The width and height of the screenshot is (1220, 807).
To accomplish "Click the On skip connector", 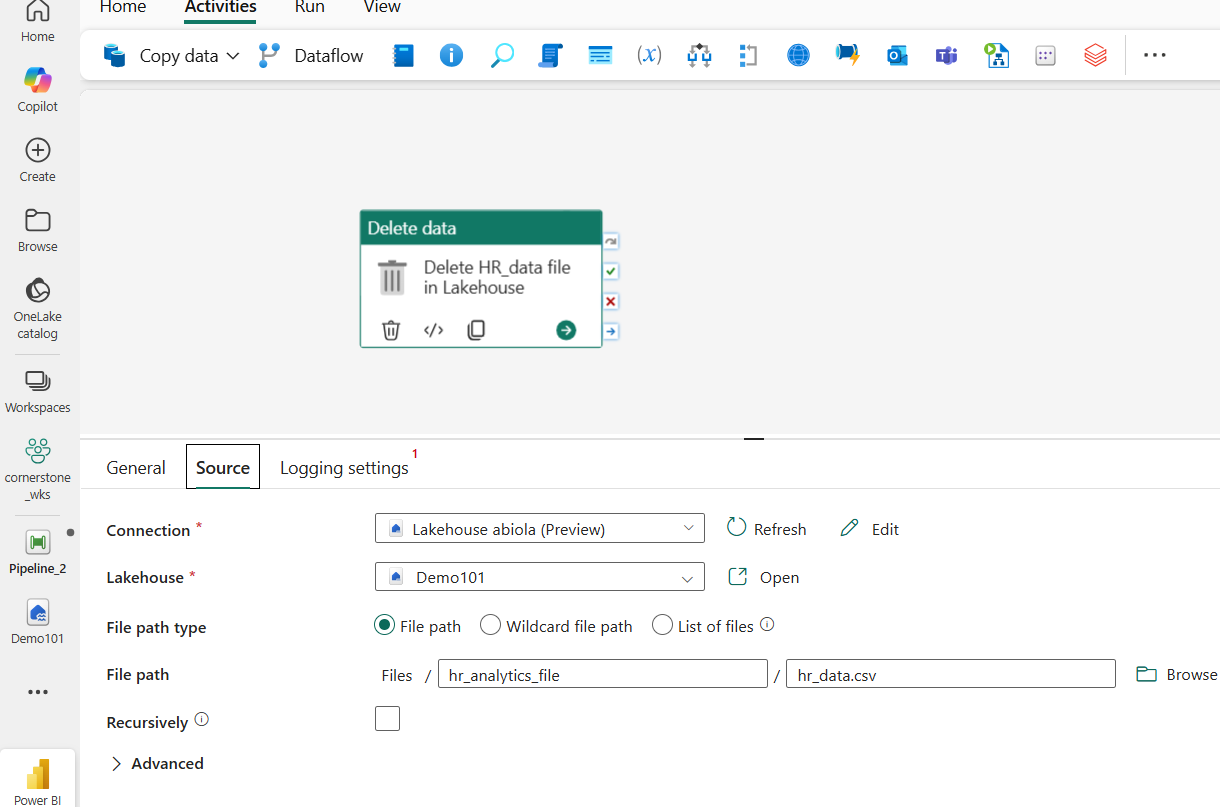I will (x=611, y=241).
